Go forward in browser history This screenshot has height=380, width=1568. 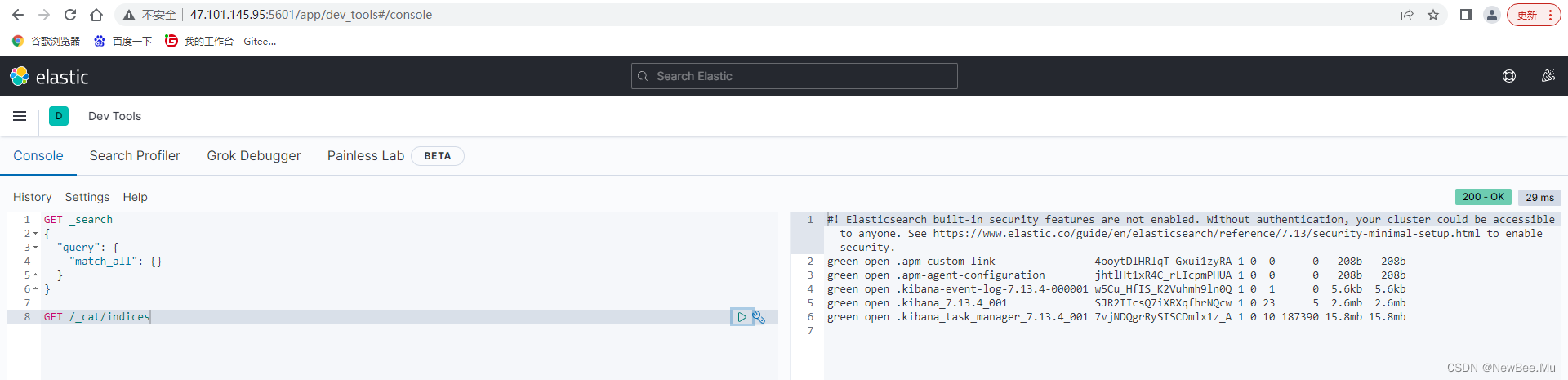point(44,15)
